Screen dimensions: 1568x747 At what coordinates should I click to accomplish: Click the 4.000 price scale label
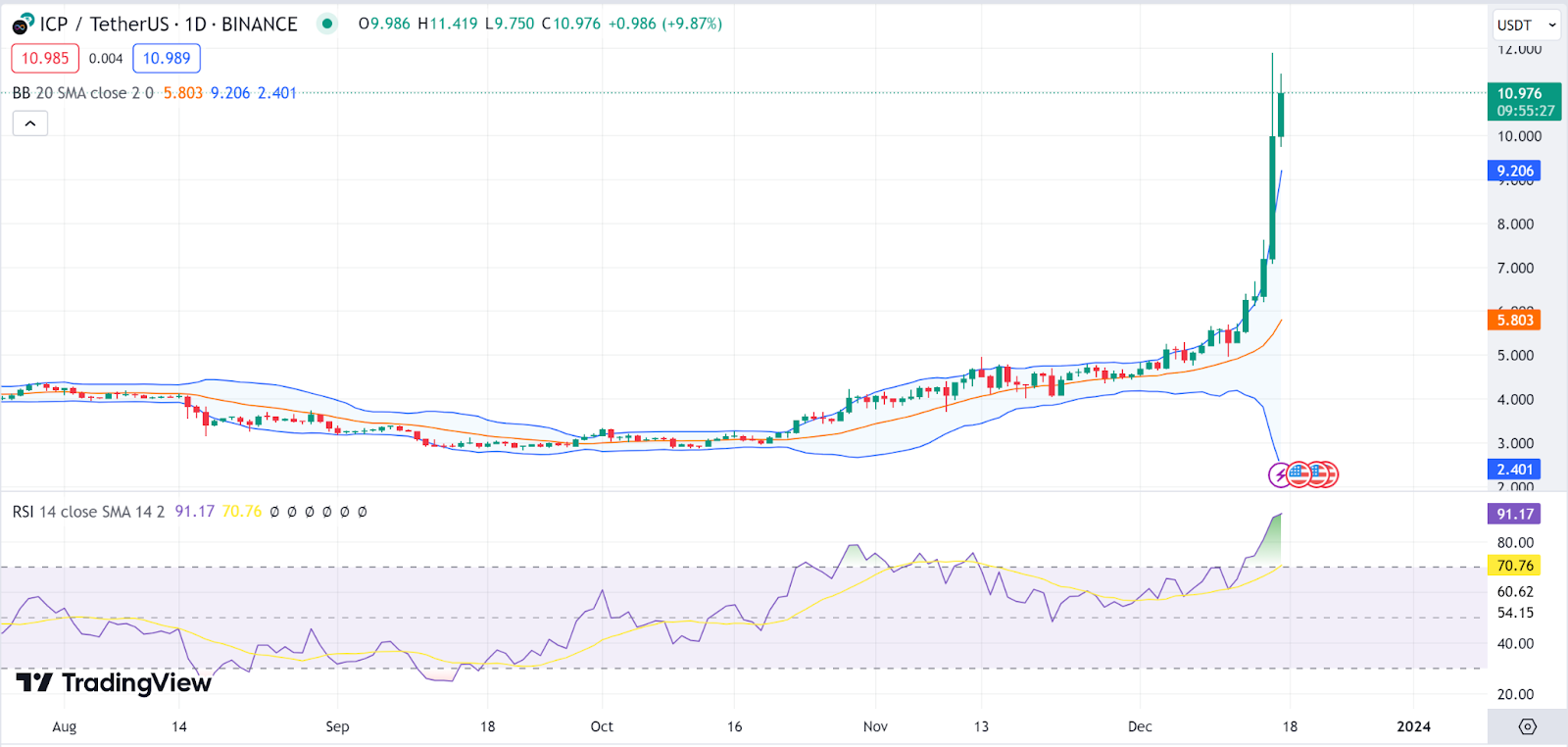pos(1515,400)
